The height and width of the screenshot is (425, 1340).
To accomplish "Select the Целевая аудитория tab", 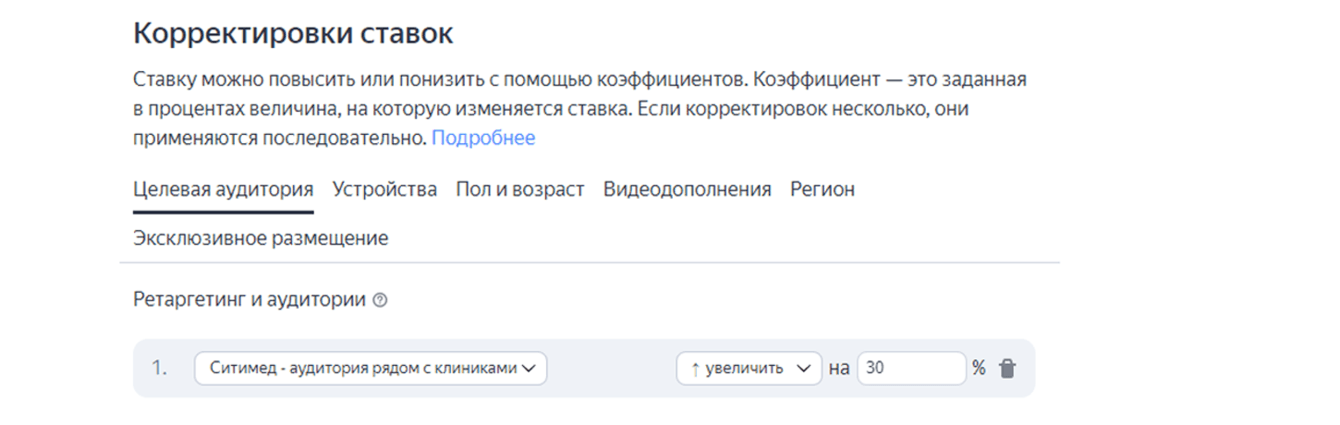I will pyautogui.click(x=223, y=189).
